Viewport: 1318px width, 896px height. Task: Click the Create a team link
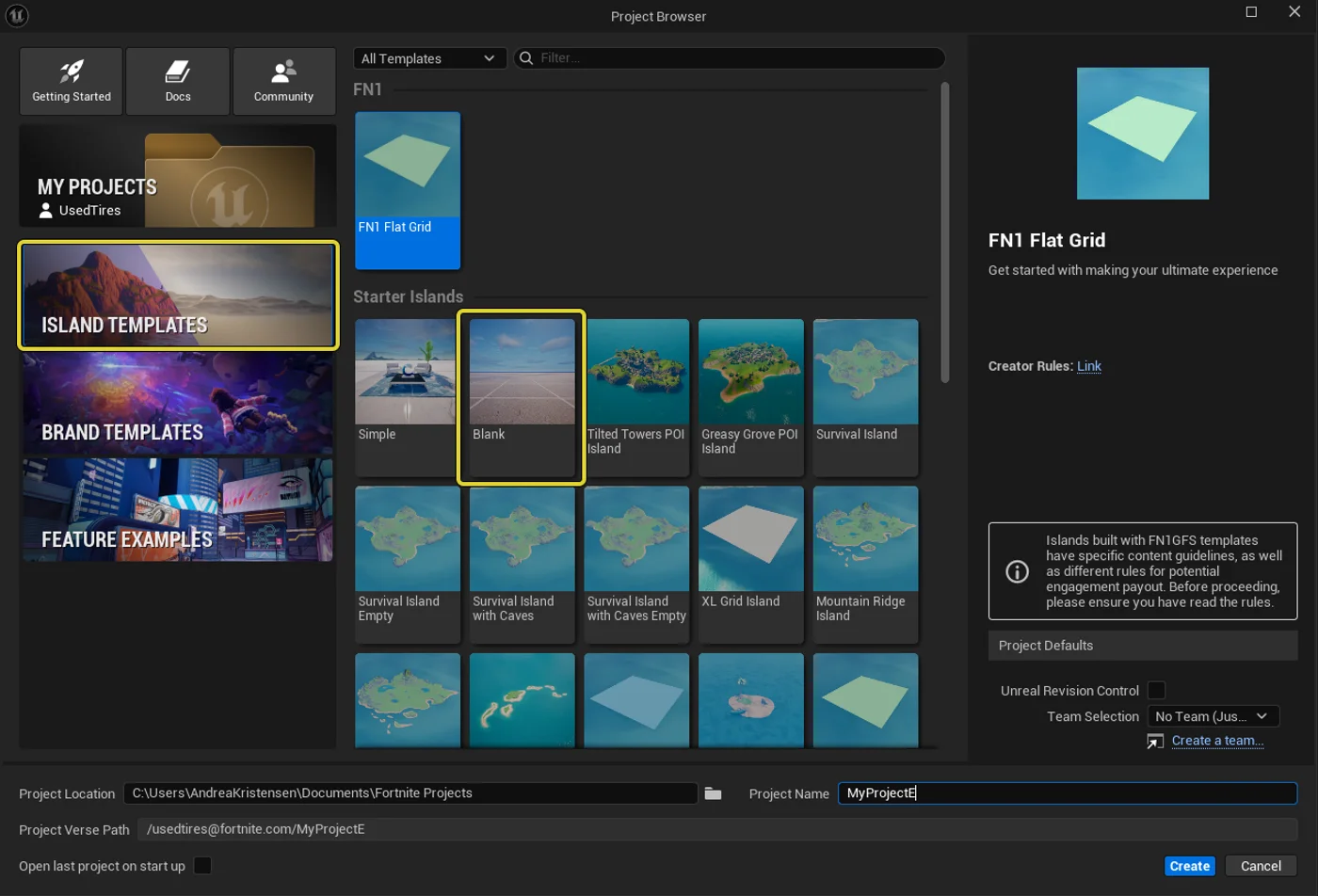tap(1217, 741)
